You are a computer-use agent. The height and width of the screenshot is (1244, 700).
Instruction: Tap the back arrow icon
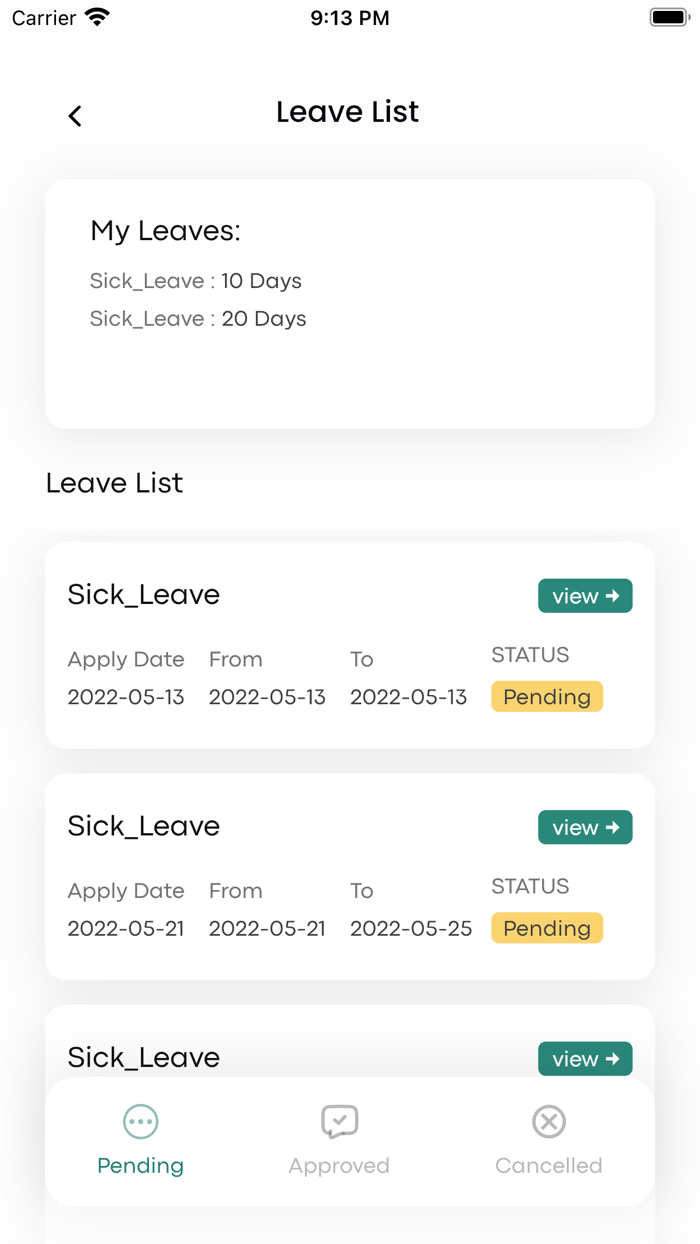75,116
